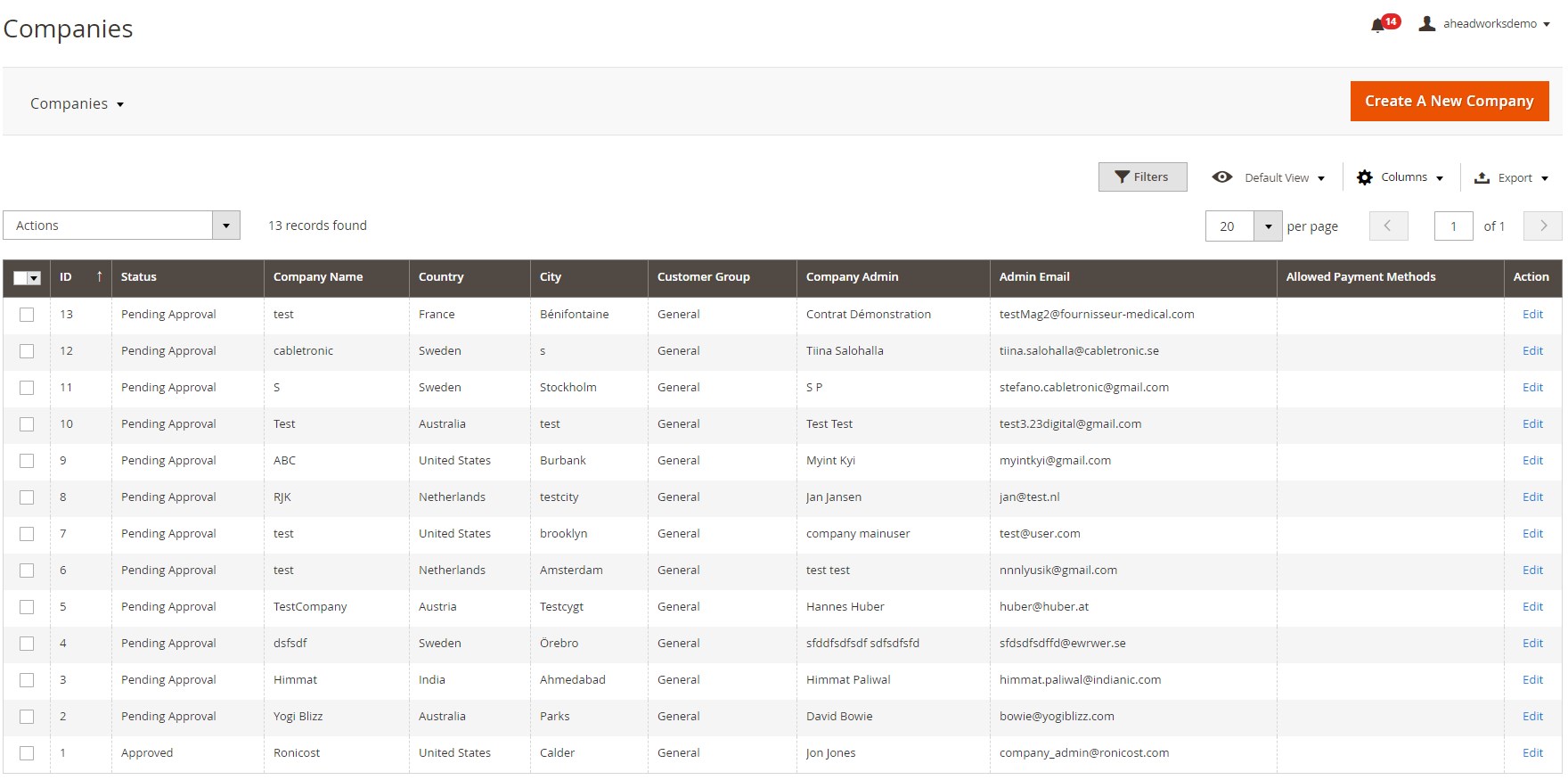Click the current page number field
1568x780 pixels.
point(1453,226)
